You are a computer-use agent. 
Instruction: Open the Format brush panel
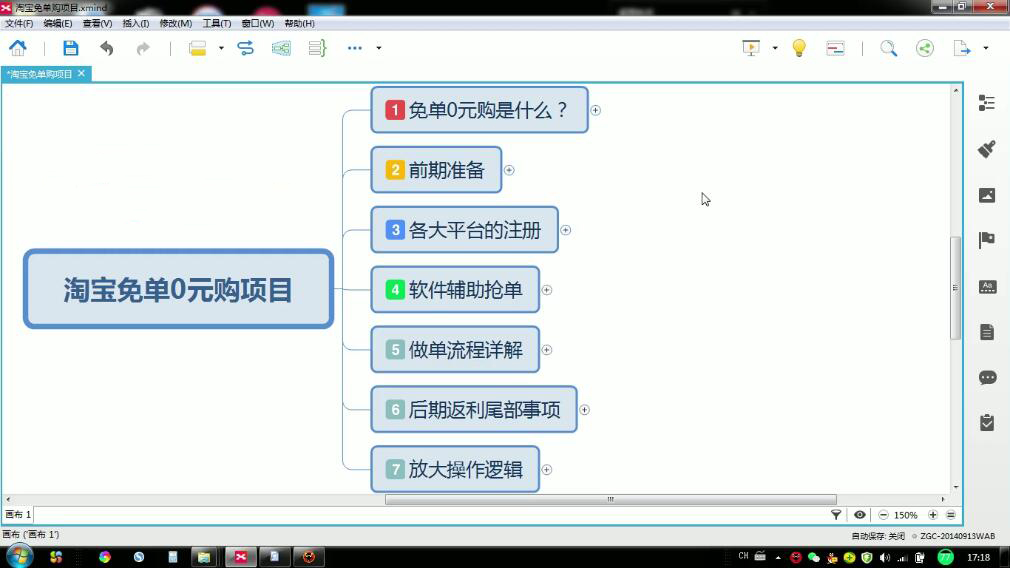click(987, 149)
